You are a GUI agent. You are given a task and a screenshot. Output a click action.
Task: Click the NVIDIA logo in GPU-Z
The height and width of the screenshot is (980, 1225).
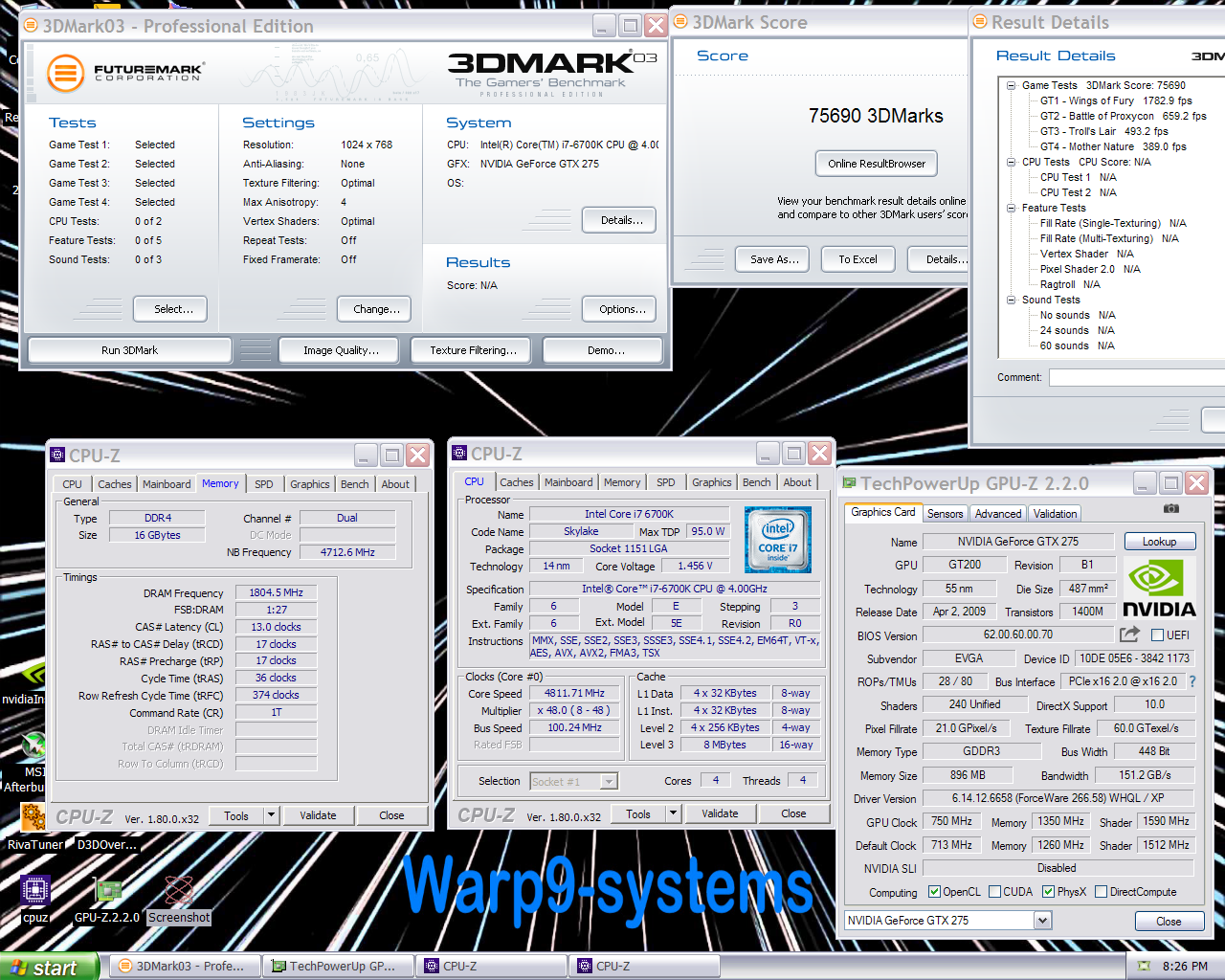1159,589
